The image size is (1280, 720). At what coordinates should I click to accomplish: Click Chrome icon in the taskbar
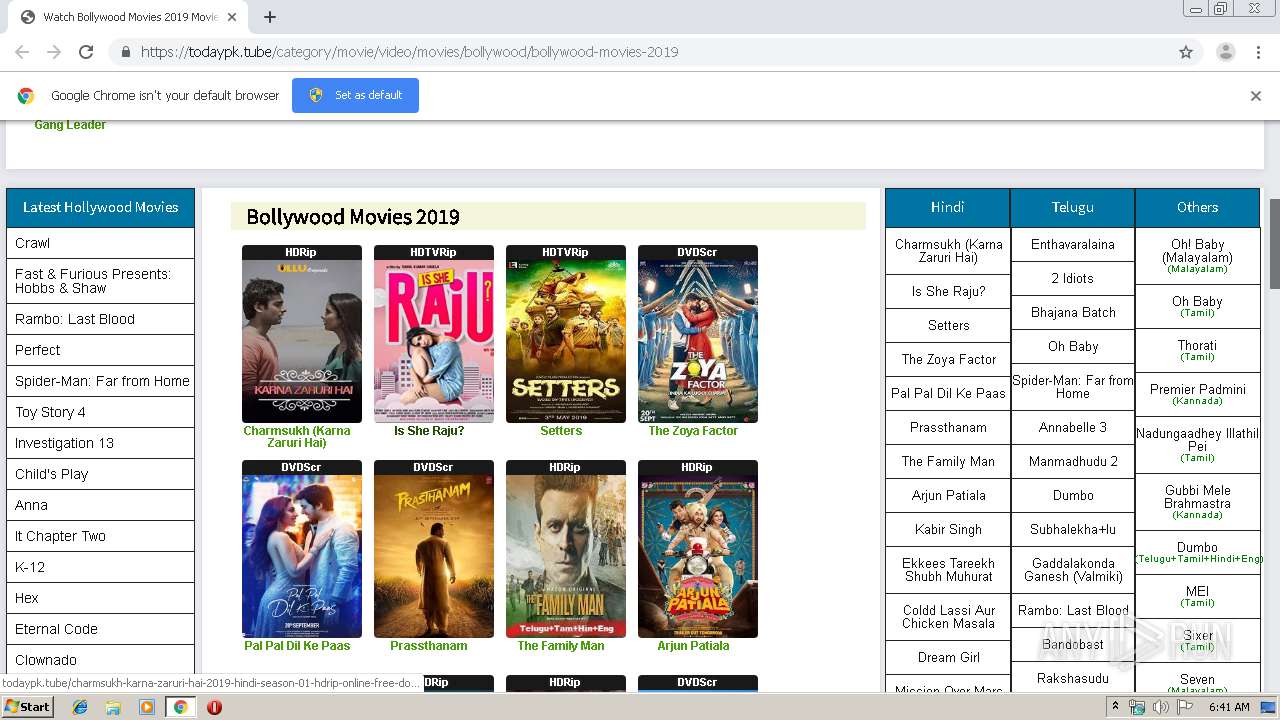[180, 707]
